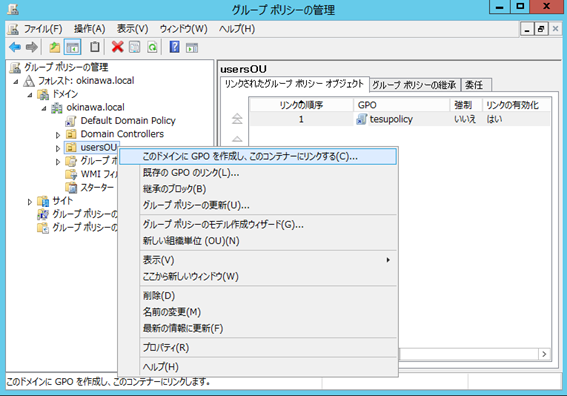Viewport: 567px width, 396px height.
Task: Click the スターター GPO folder icon
Action: coord(71,188)
